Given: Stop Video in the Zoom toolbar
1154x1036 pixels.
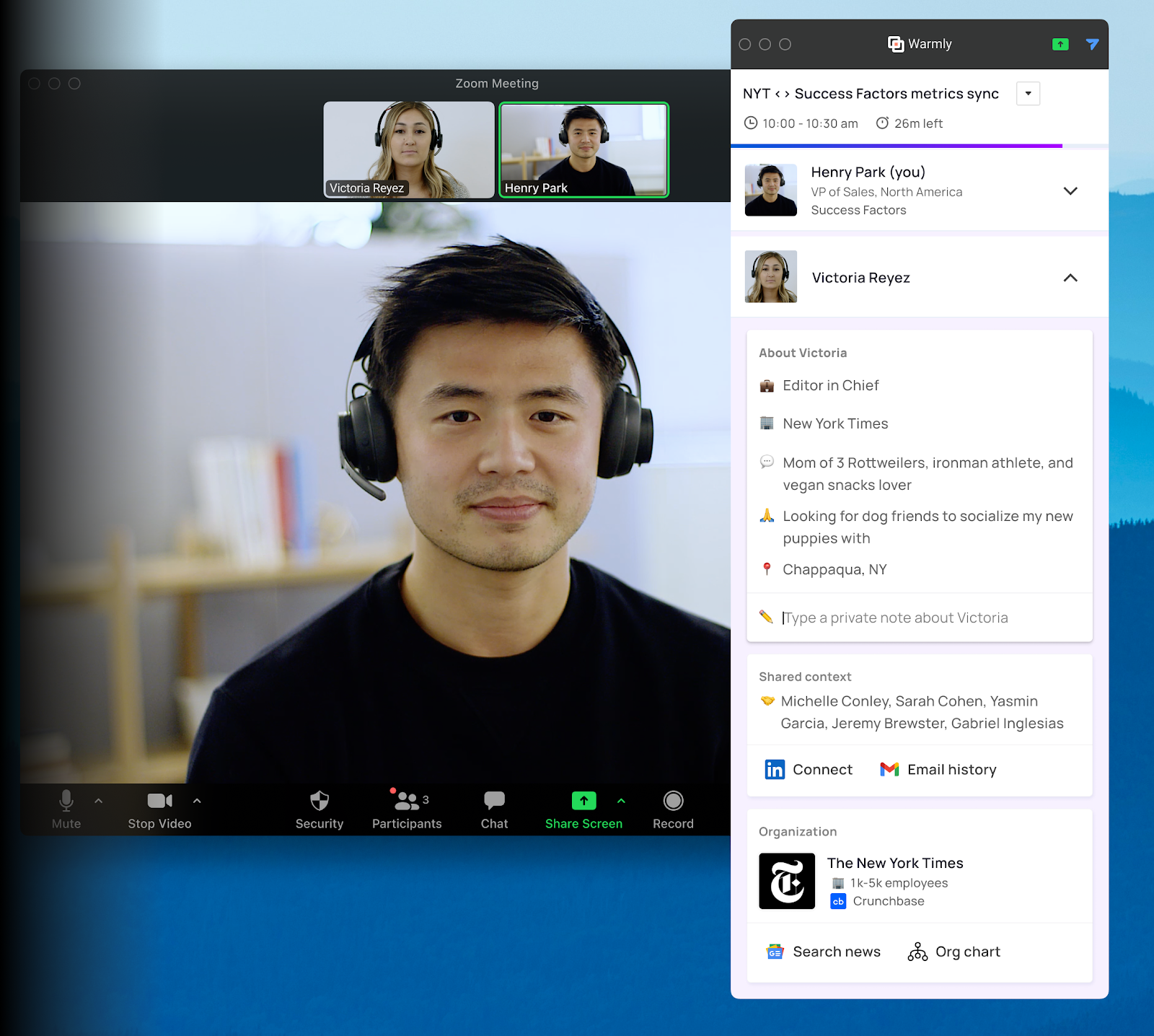Looking at the screenshot, I should pyautogui.click(x=159, y=809).
